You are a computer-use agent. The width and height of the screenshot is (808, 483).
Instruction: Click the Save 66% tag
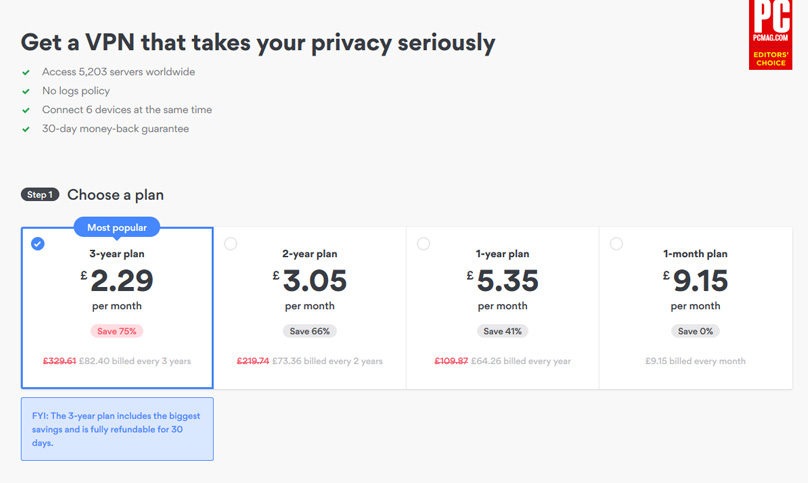[x=310, y=331]
